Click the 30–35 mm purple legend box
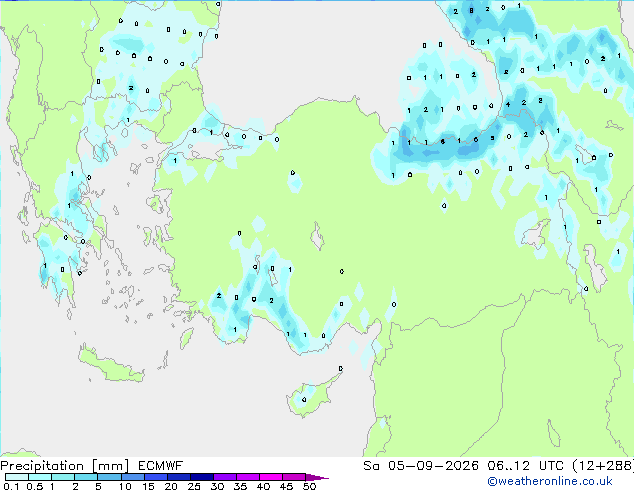This screenshot has height=490, width=634. pos(224,477)
